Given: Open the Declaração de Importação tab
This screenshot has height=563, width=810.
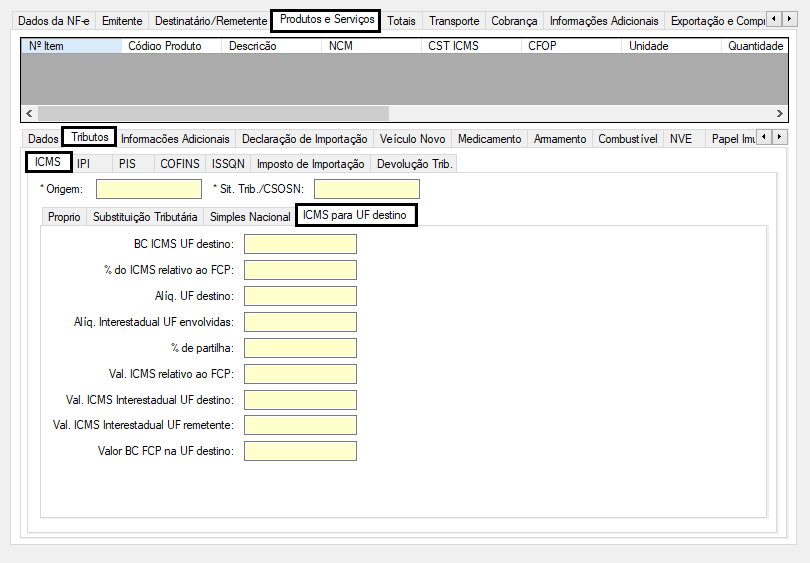Looking at the screenshot, I should click(x=305, y=139).
